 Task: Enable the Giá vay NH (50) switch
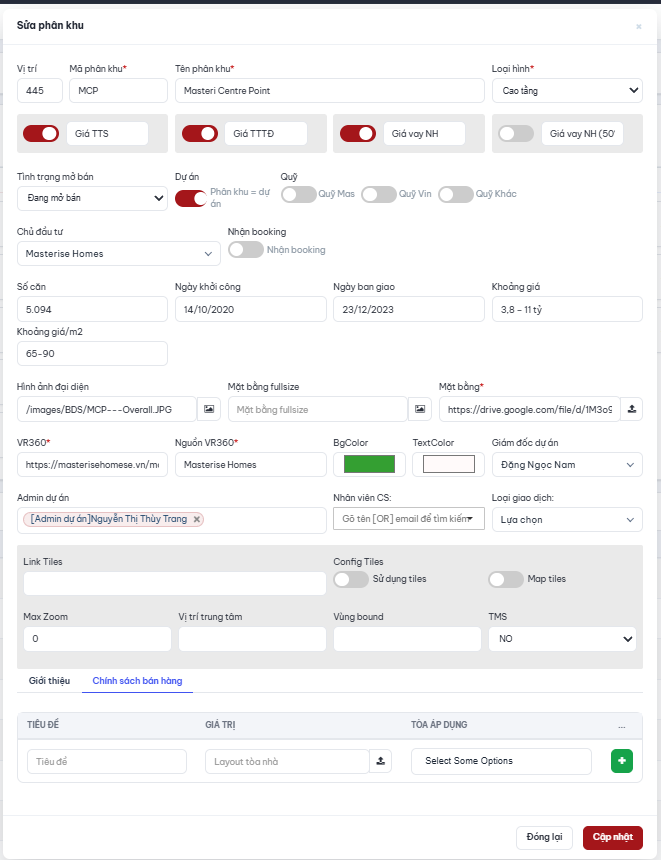coord(516,134)
